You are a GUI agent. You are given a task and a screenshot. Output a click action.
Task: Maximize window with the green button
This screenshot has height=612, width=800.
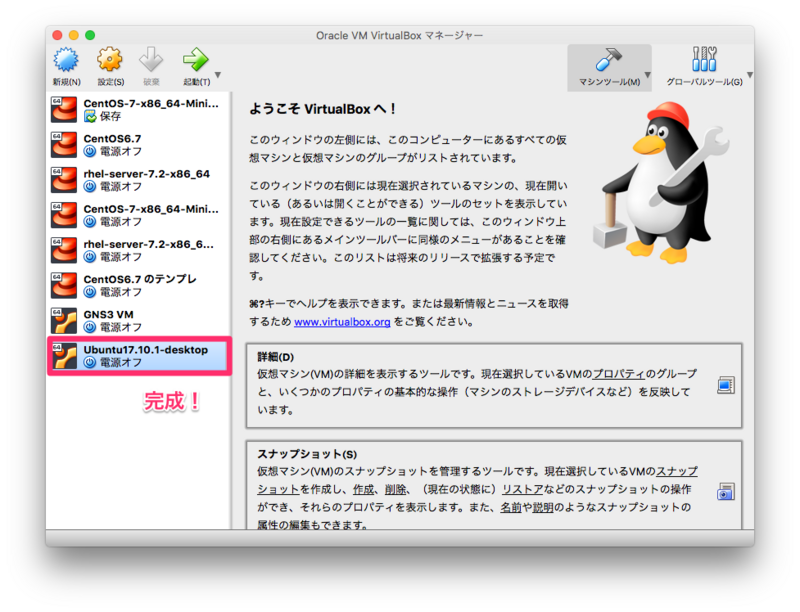point(90,35)
